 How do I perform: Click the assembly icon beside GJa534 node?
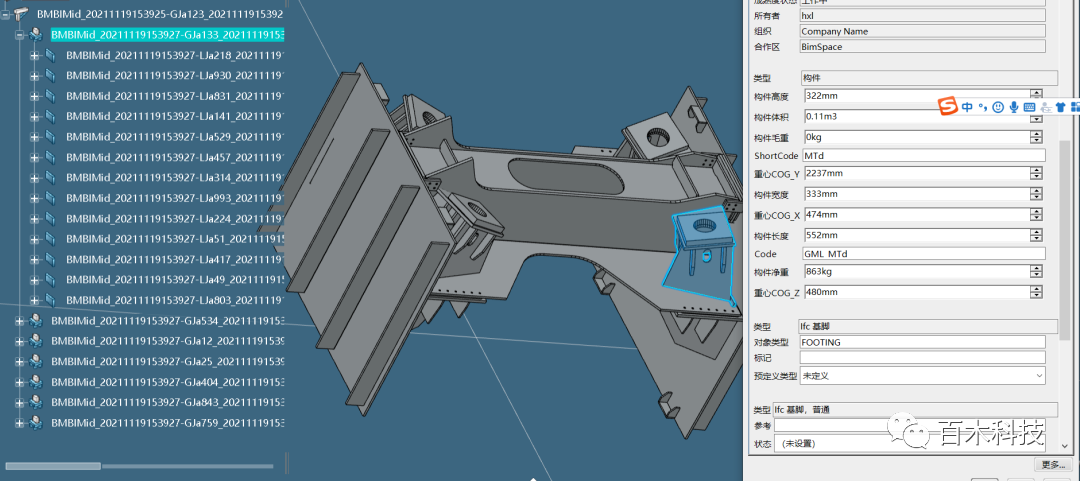[36, 321]
